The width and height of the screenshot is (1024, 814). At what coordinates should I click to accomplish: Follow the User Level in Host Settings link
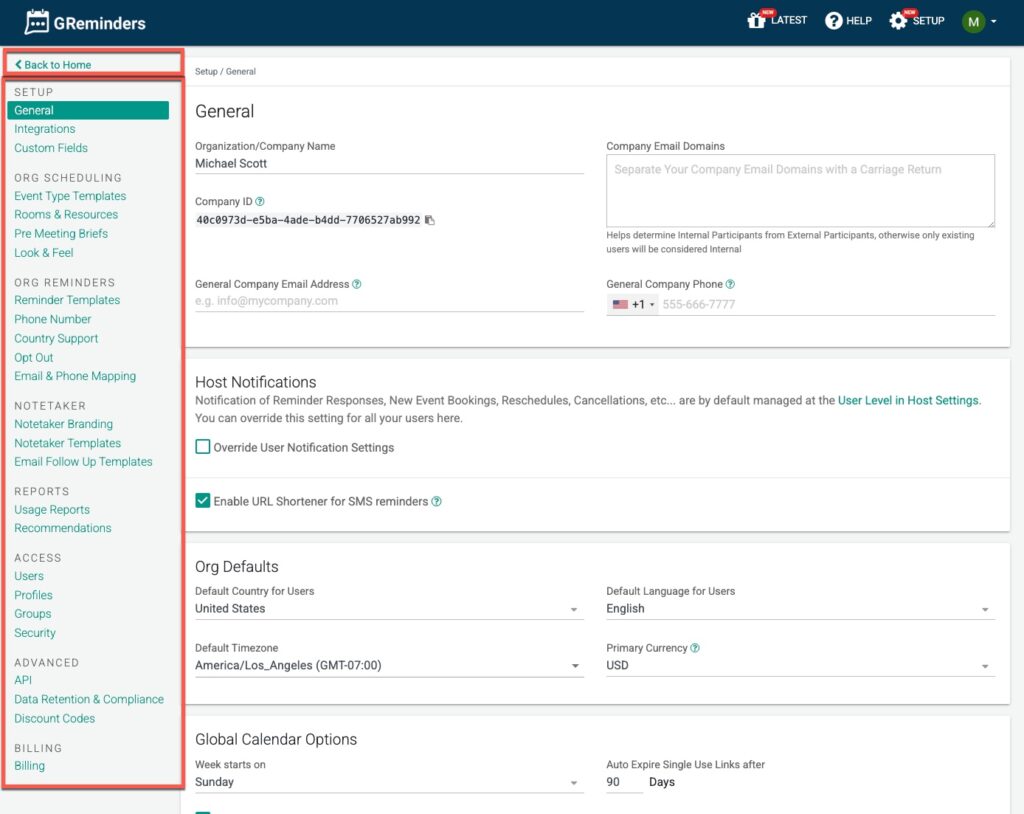pyautogui.click(x=909, y=401)
